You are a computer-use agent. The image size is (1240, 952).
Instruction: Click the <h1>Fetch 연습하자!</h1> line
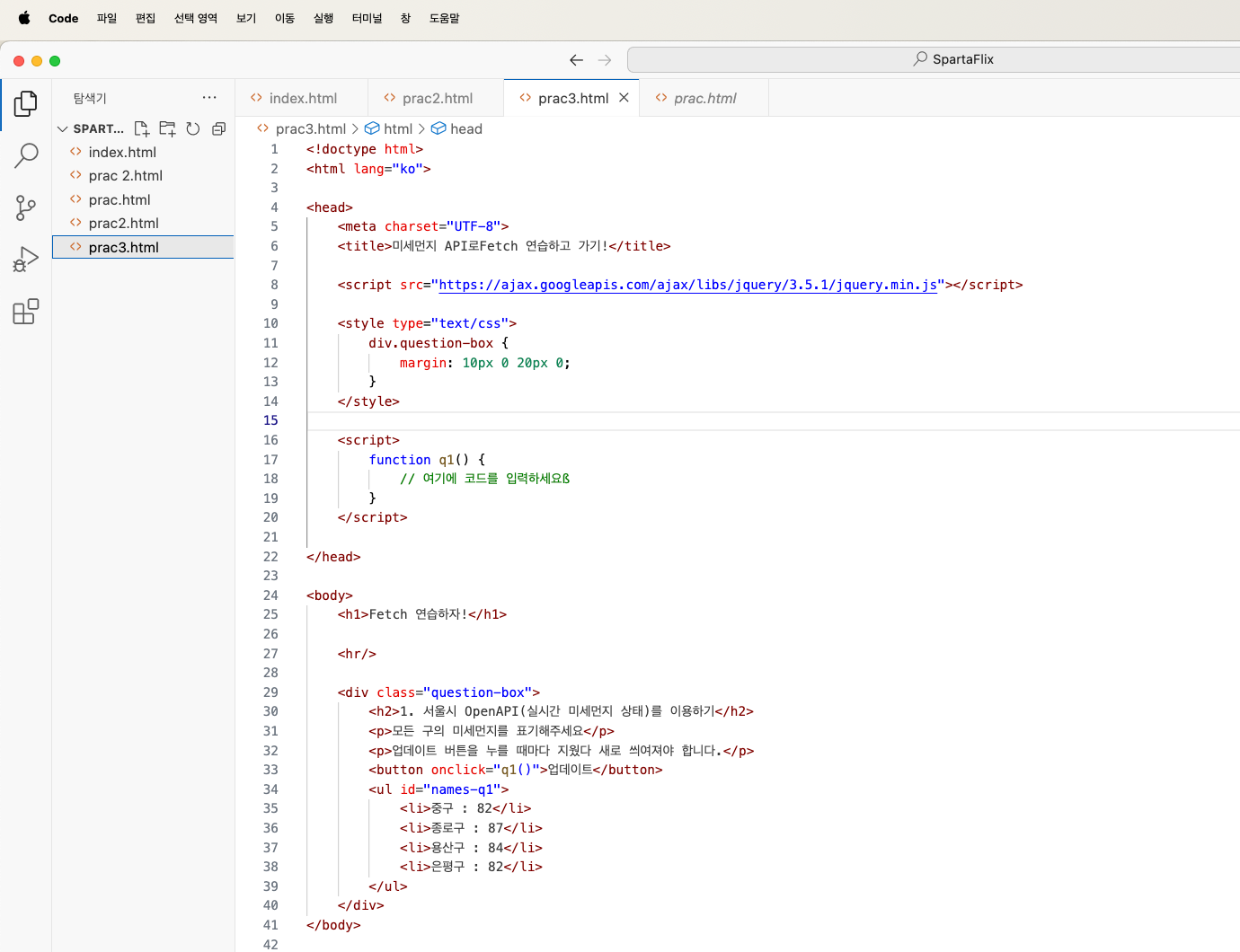point(422,614)
